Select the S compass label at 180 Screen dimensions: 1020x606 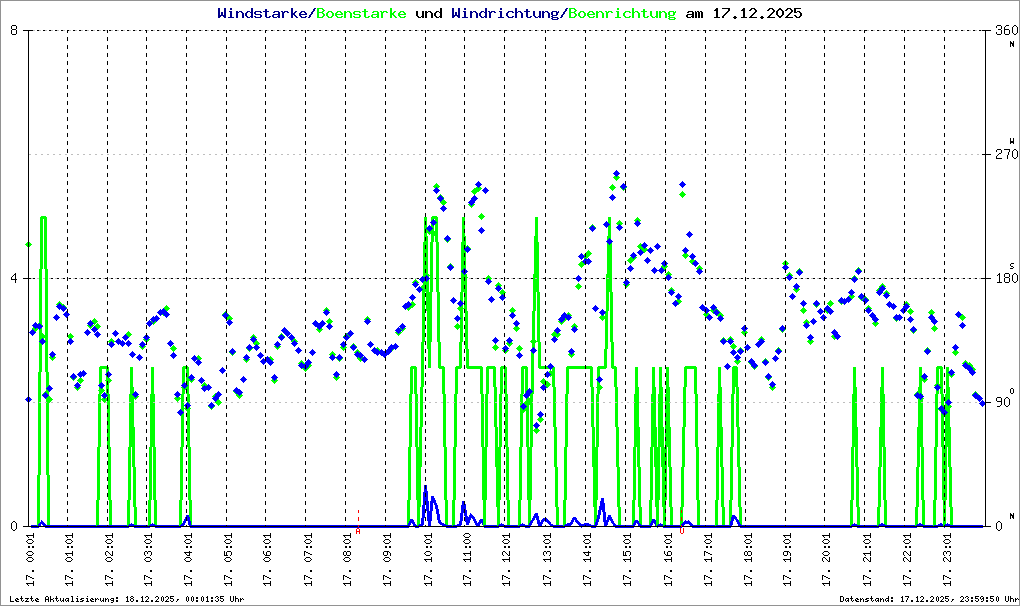tap(1011, 266)
